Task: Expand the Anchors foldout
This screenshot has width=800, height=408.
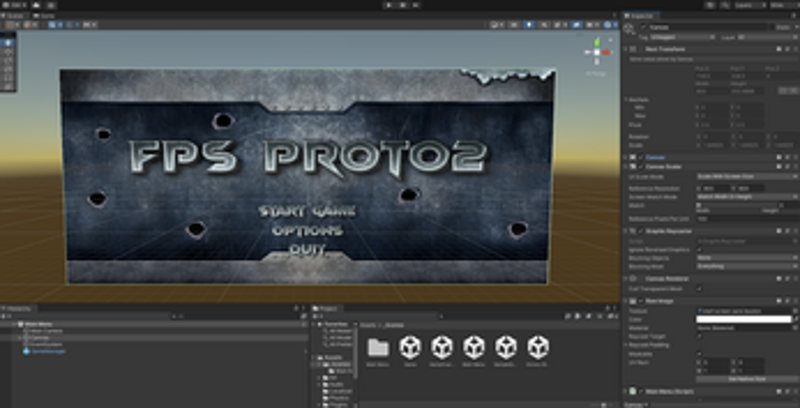Action: pyautogui.click(x=626, y=99)
